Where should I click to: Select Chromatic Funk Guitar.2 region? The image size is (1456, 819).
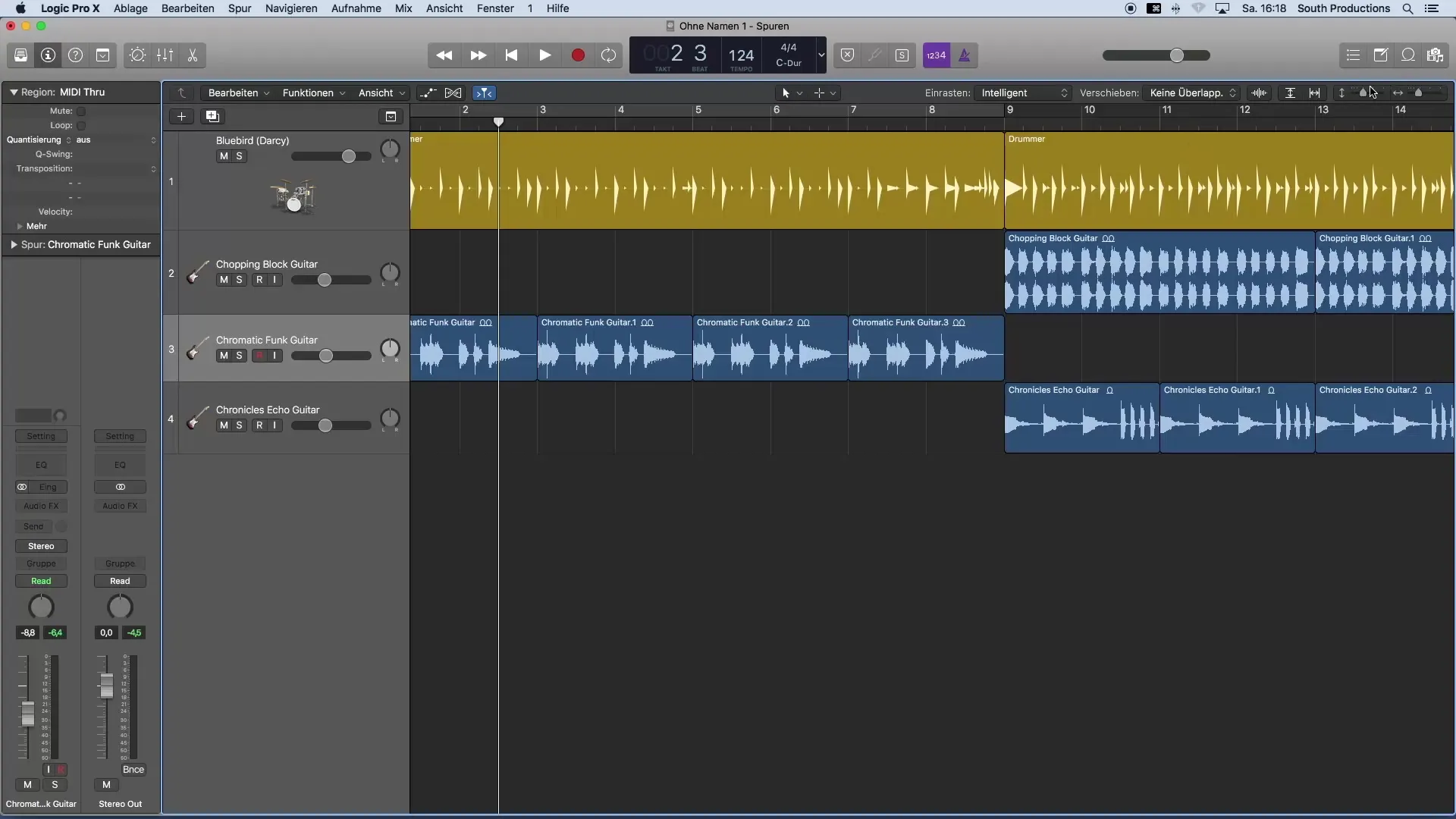coord(770,348)
